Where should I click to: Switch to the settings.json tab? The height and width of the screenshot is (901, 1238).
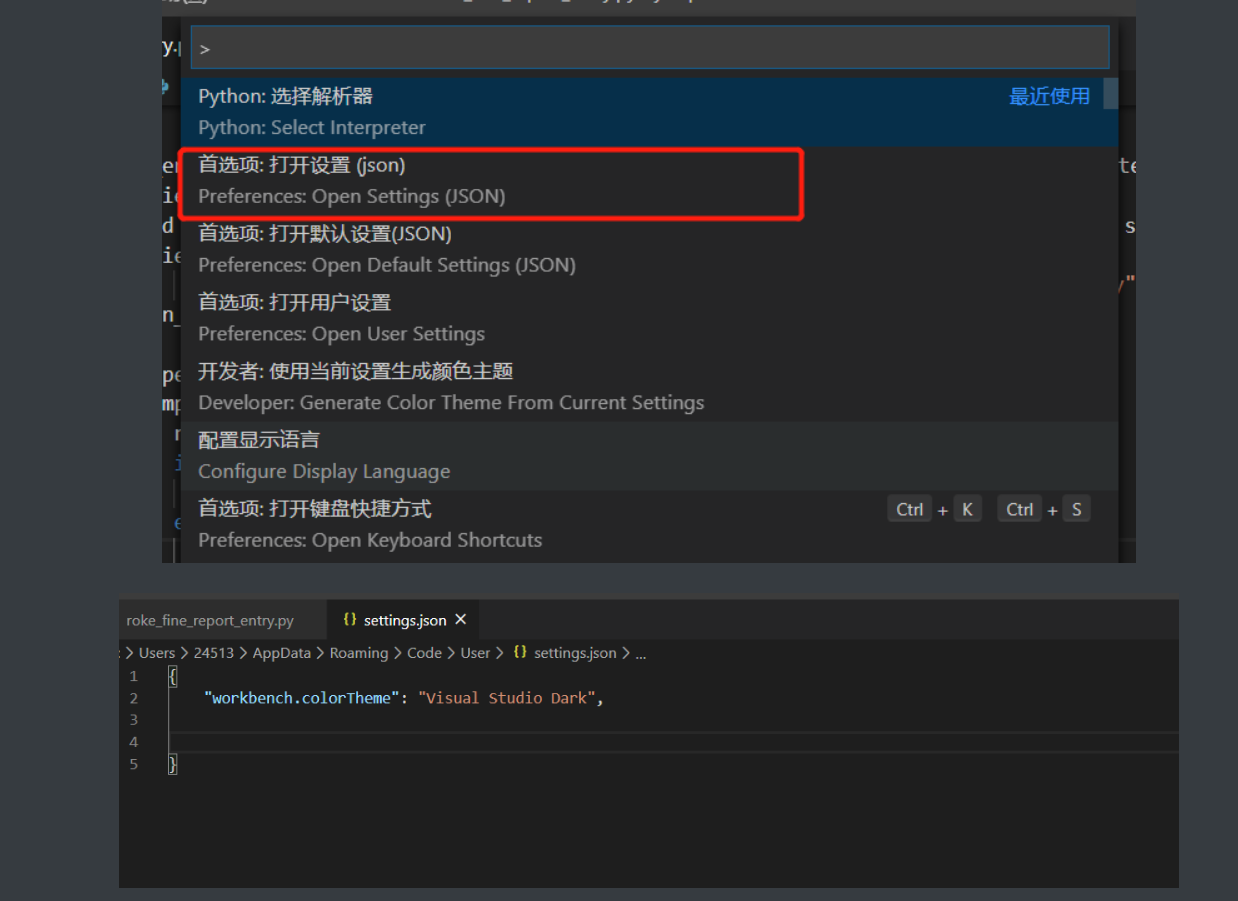point(404,620)
